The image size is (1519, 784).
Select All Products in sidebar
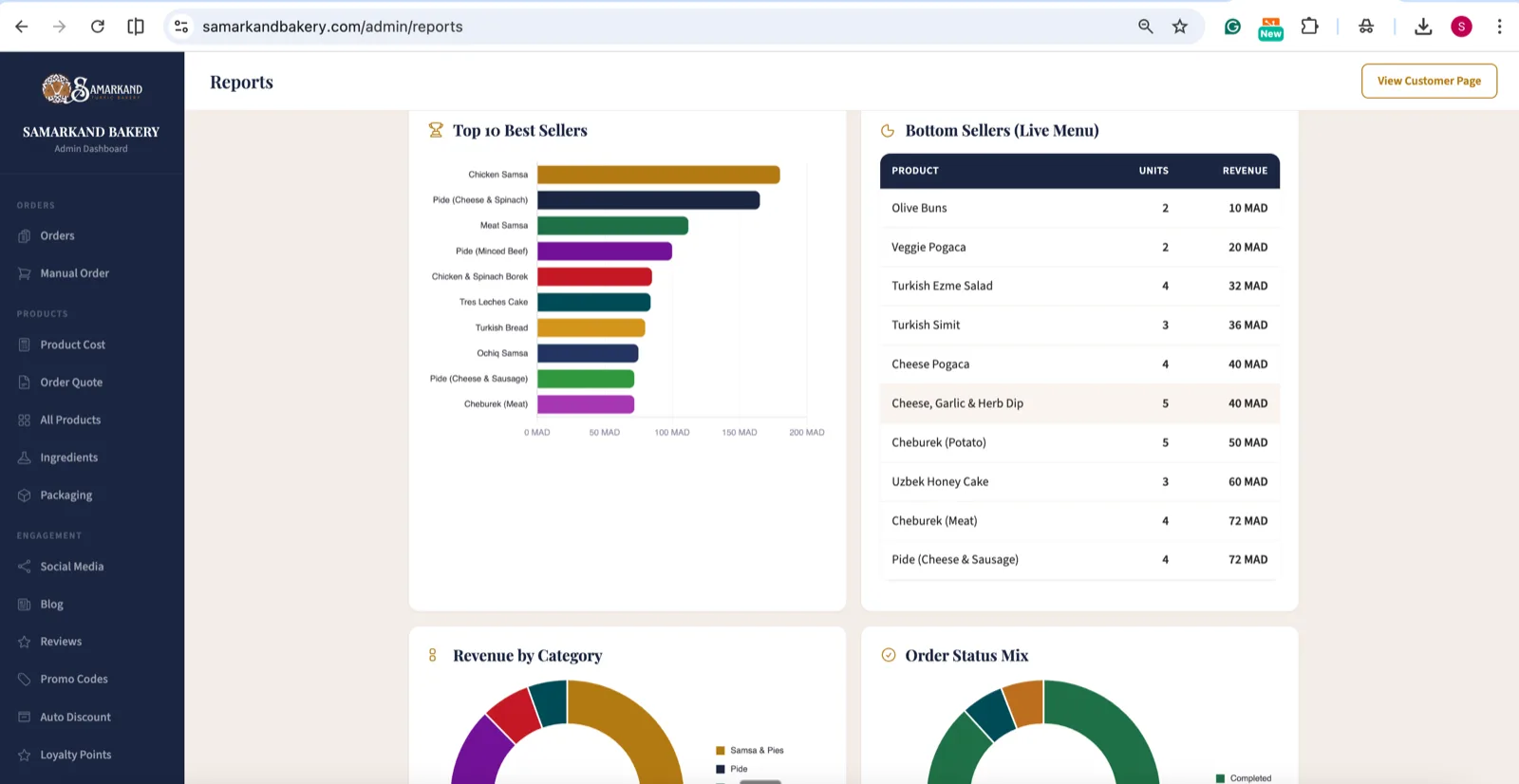click(x=70, y=420)
